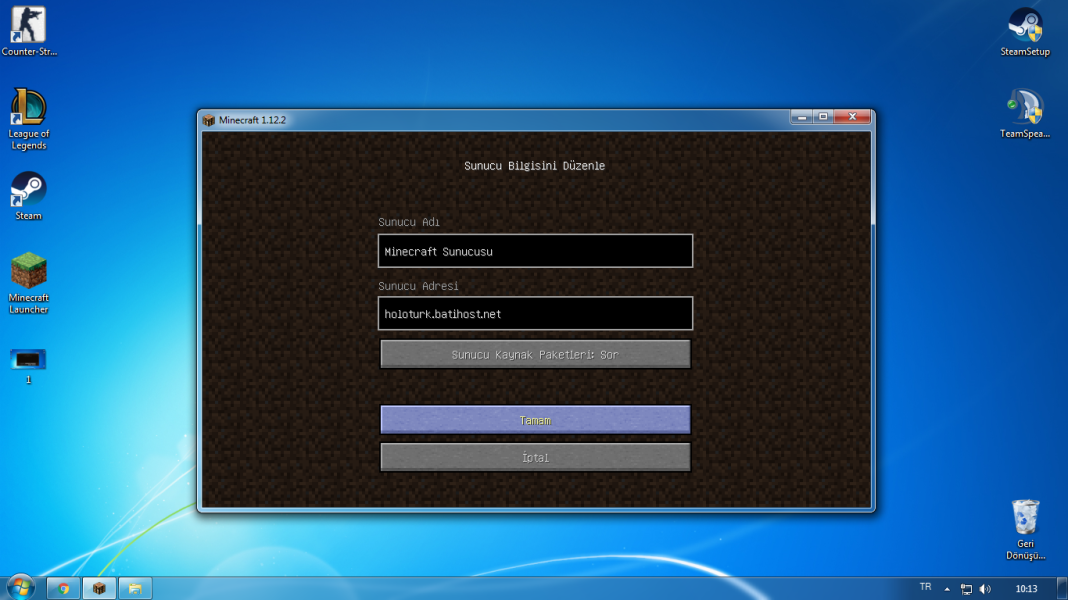
Task: Open the Windows Start menu orb
Action: [x=20, y=588]
